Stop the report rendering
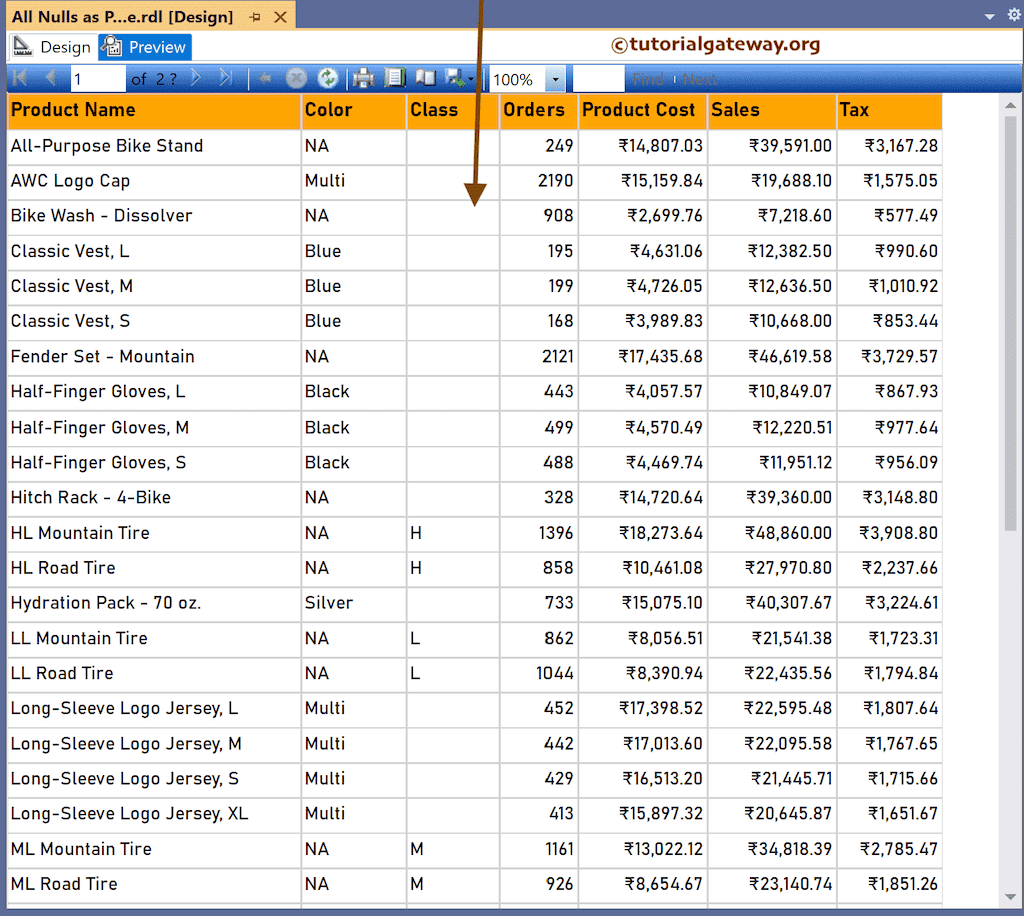This screenshot has width=1024, height=916. click(x=296, y=78)
